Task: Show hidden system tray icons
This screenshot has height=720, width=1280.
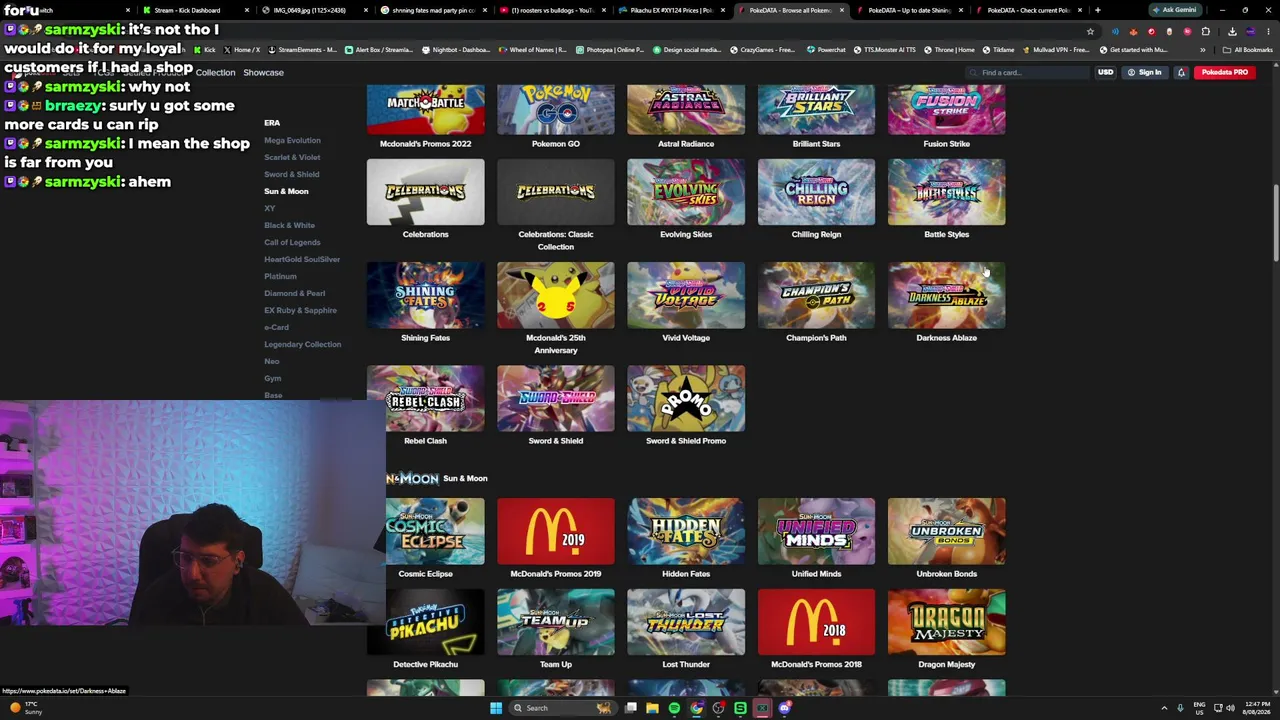Action: [x=1164, y=708]
